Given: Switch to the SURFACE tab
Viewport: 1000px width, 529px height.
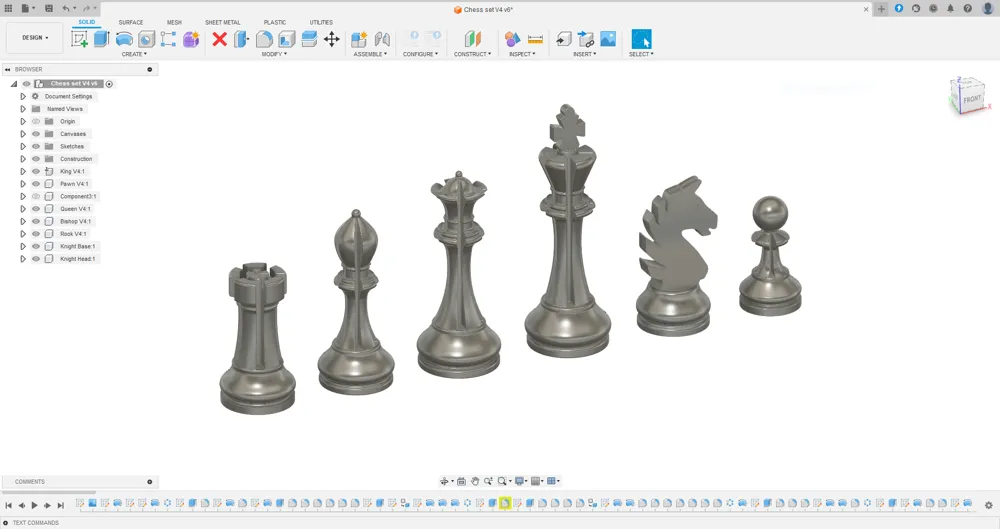Looking at the screenshot, I should coord(131,22).
